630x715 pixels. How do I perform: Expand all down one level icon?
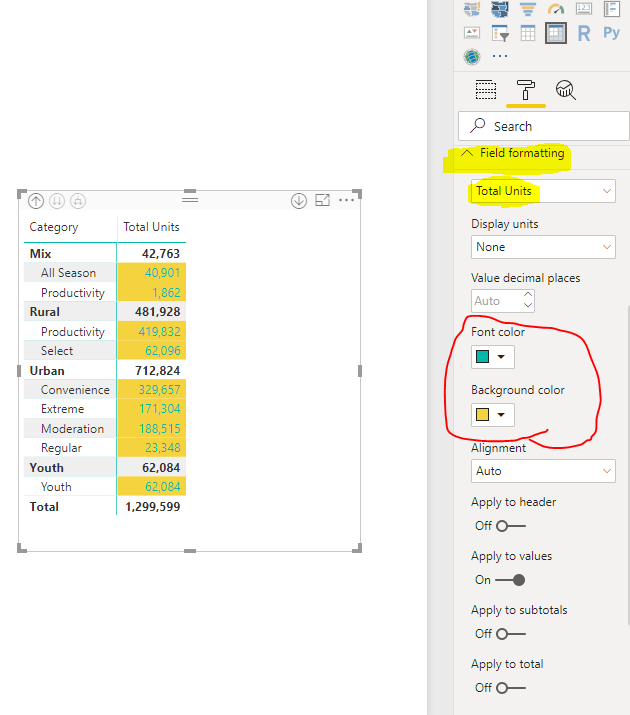(78, 201)
